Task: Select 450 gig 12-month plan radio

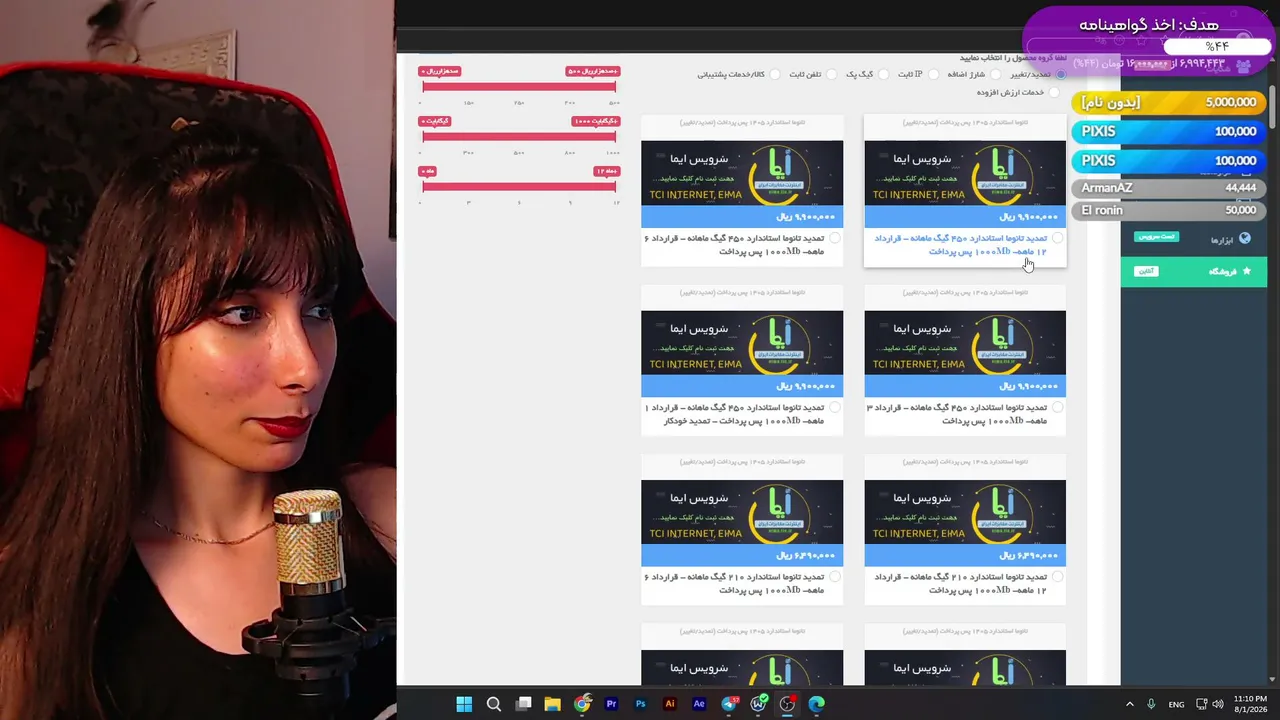Action: pos(1058,238)
